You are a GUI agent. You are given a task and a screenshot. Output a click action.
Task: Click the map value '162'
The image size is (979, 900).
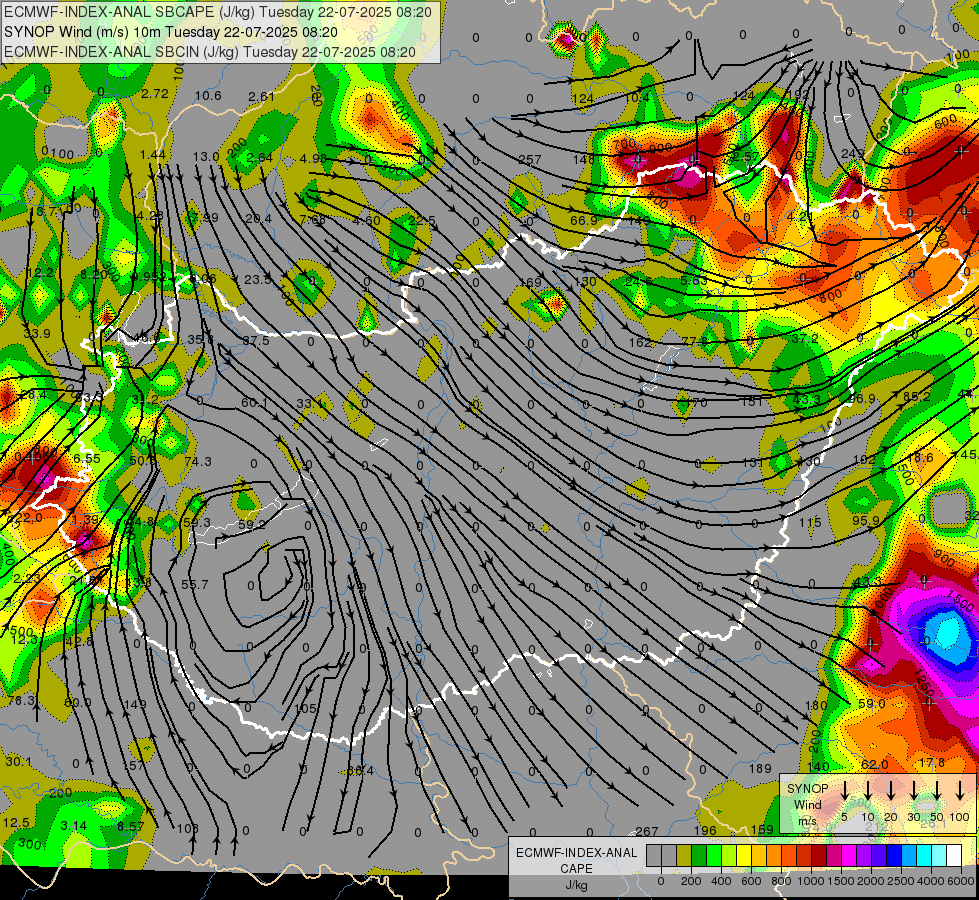pos(640,342)
